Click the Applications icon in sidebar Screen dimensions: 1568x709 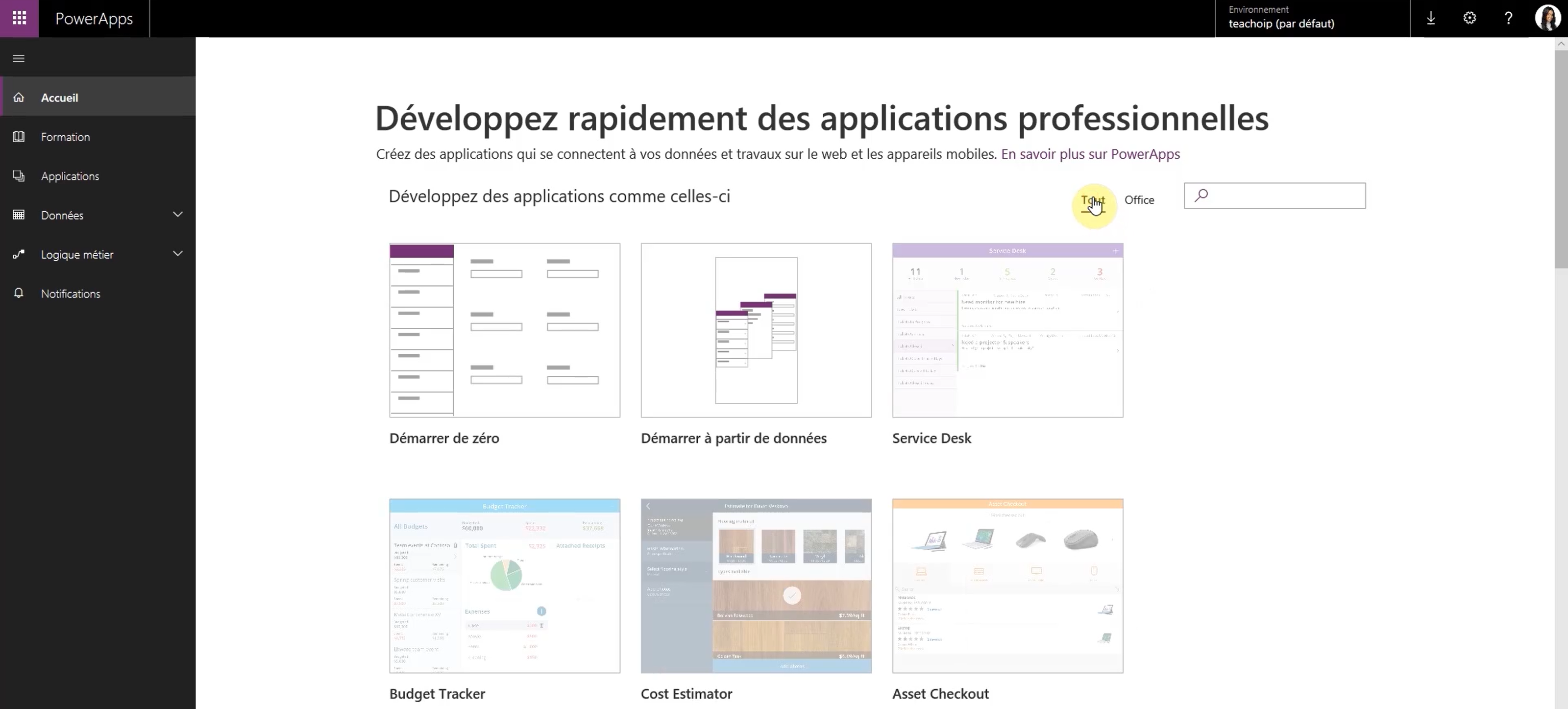(x=19, y=176)
